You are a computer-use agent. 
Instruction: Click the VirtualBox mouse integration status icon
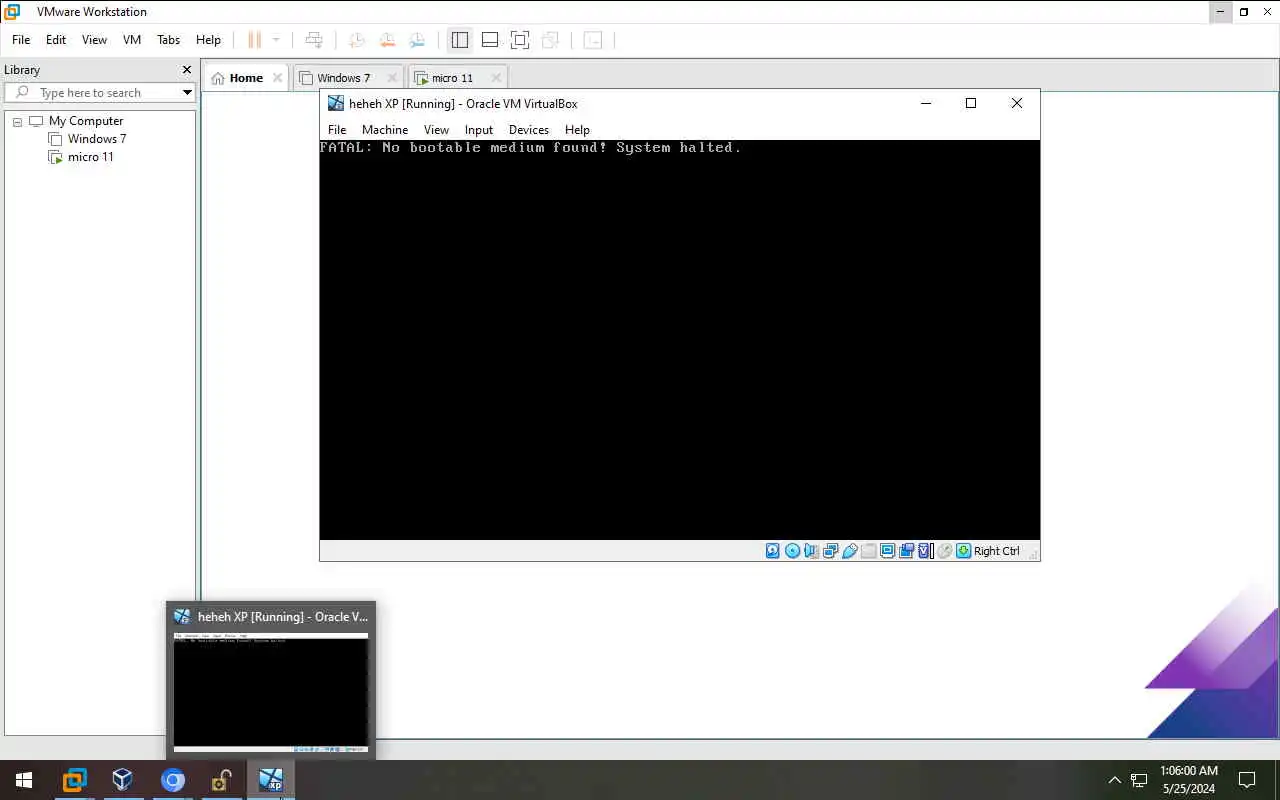(x=944, y=551)
